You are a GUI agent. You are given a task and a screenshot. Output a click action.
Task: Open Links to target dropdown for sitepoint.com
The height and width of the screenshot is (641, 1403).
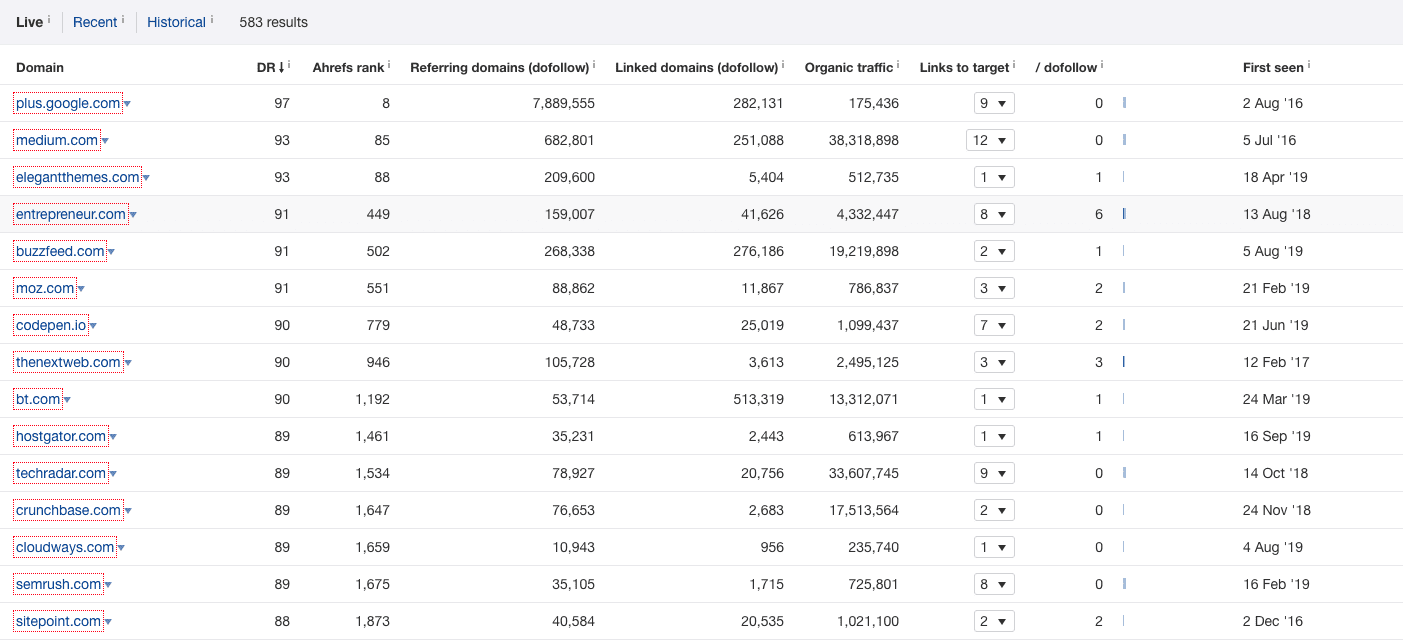pos(994,621)
